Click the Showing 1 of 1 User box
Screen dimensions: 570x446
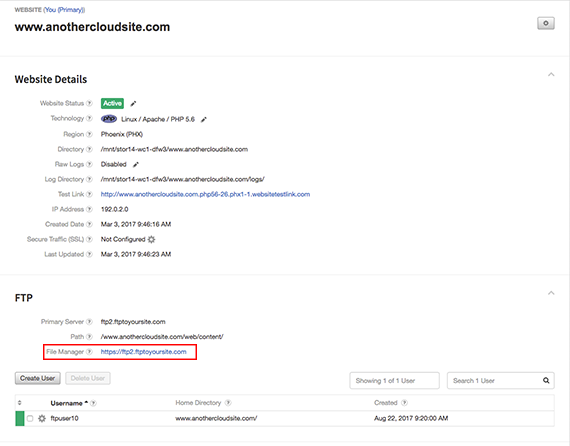click(394, 381)
